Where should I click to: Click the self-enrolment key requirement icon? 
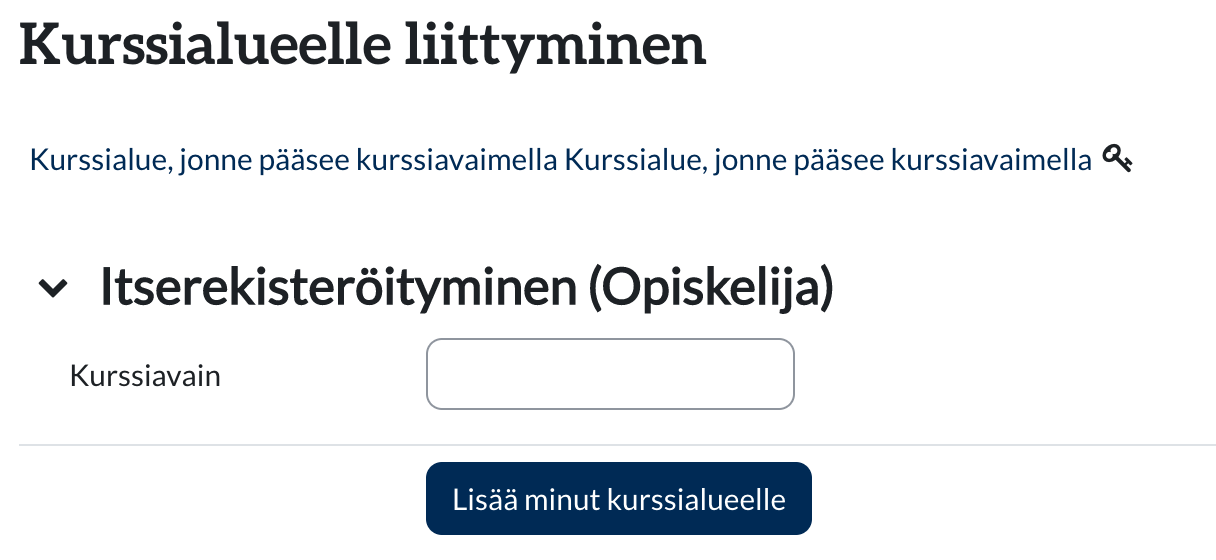click(1117, 158)
